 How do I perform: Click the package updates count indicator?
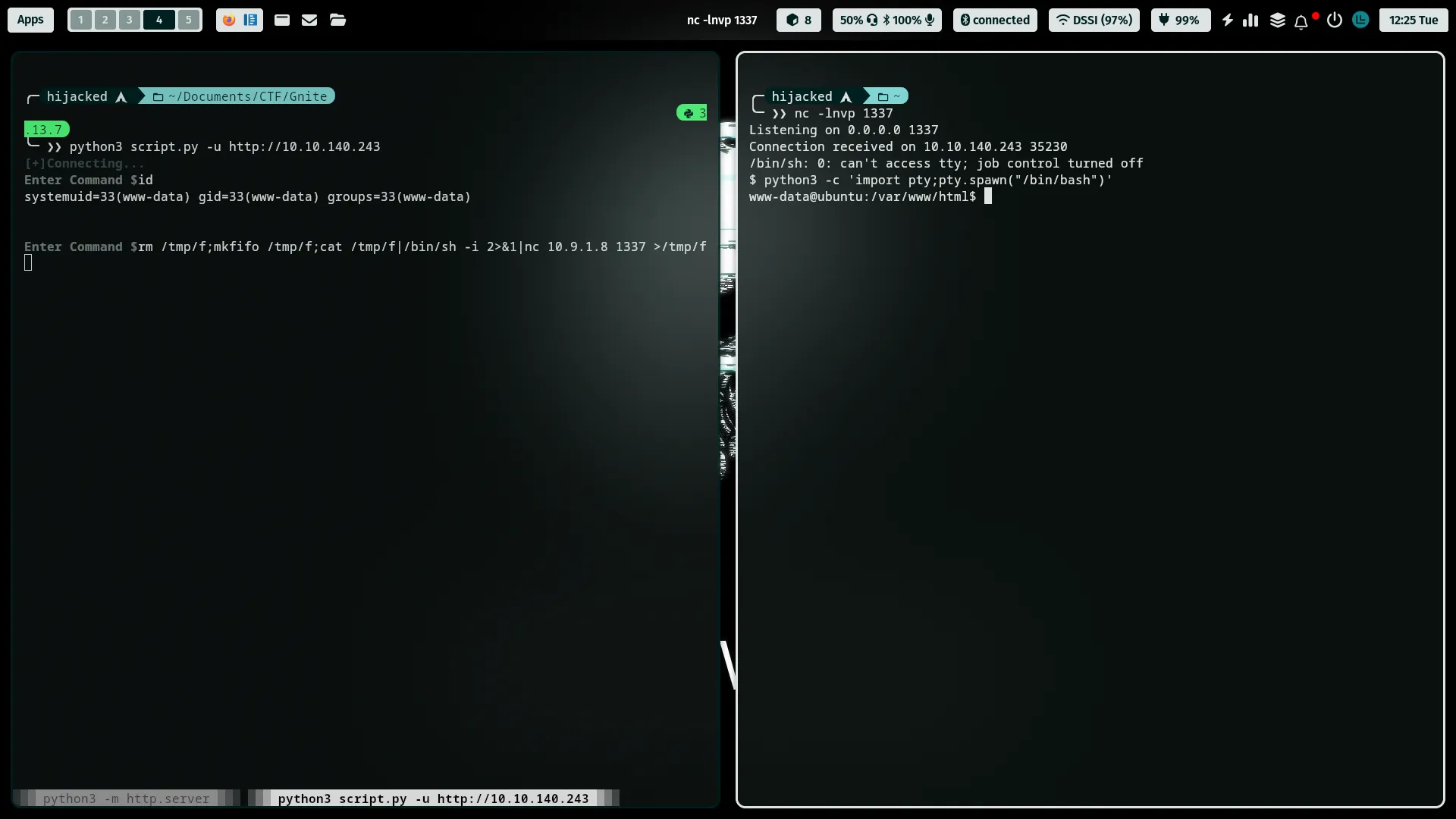(x=799, y=20)
